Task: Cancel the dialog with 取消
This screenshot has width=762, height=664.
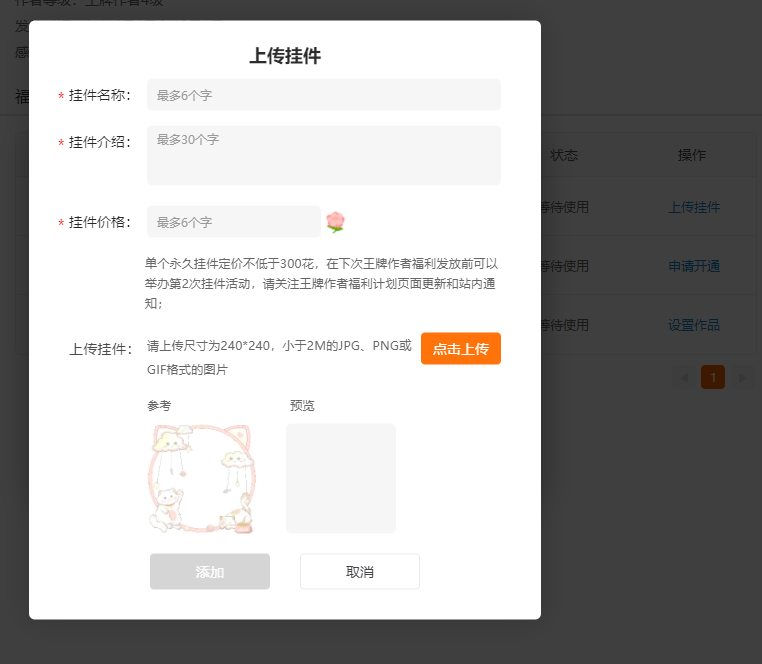Action: [359, 572]
